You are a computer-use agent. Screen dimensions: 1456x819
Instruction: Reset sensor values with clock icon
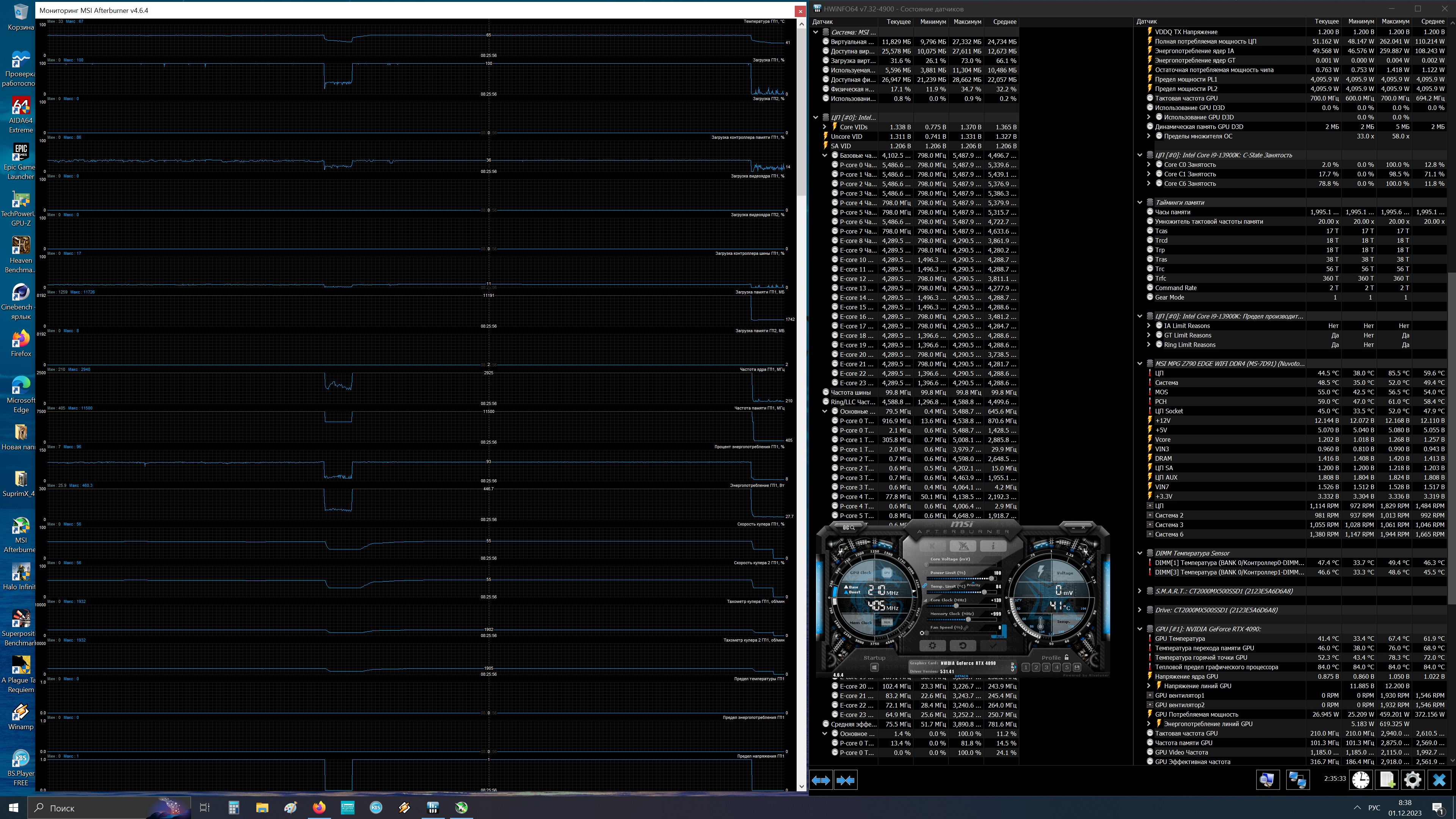click(1360, 780)
